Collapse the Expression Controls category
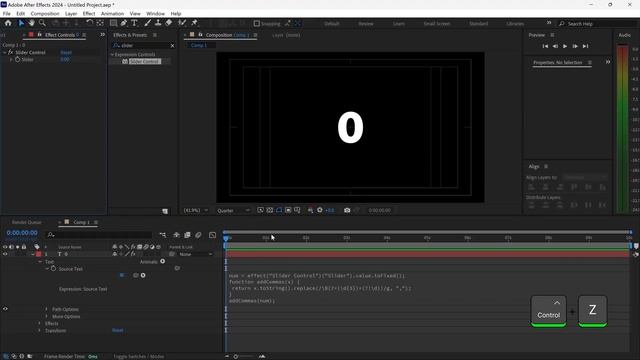 (x=112, y=54)
